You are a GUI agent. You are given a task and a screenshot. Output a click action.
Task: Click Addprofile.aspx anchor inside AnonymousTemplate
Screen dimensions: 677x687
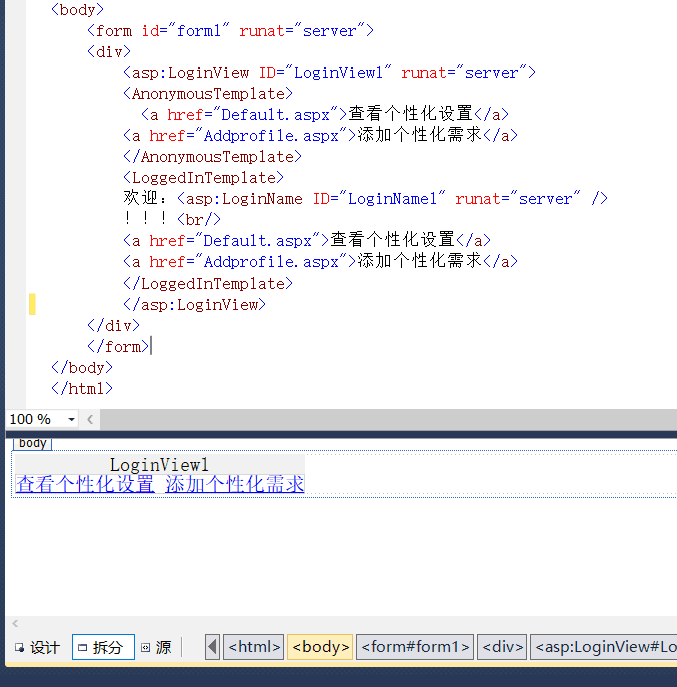[320, 135]
